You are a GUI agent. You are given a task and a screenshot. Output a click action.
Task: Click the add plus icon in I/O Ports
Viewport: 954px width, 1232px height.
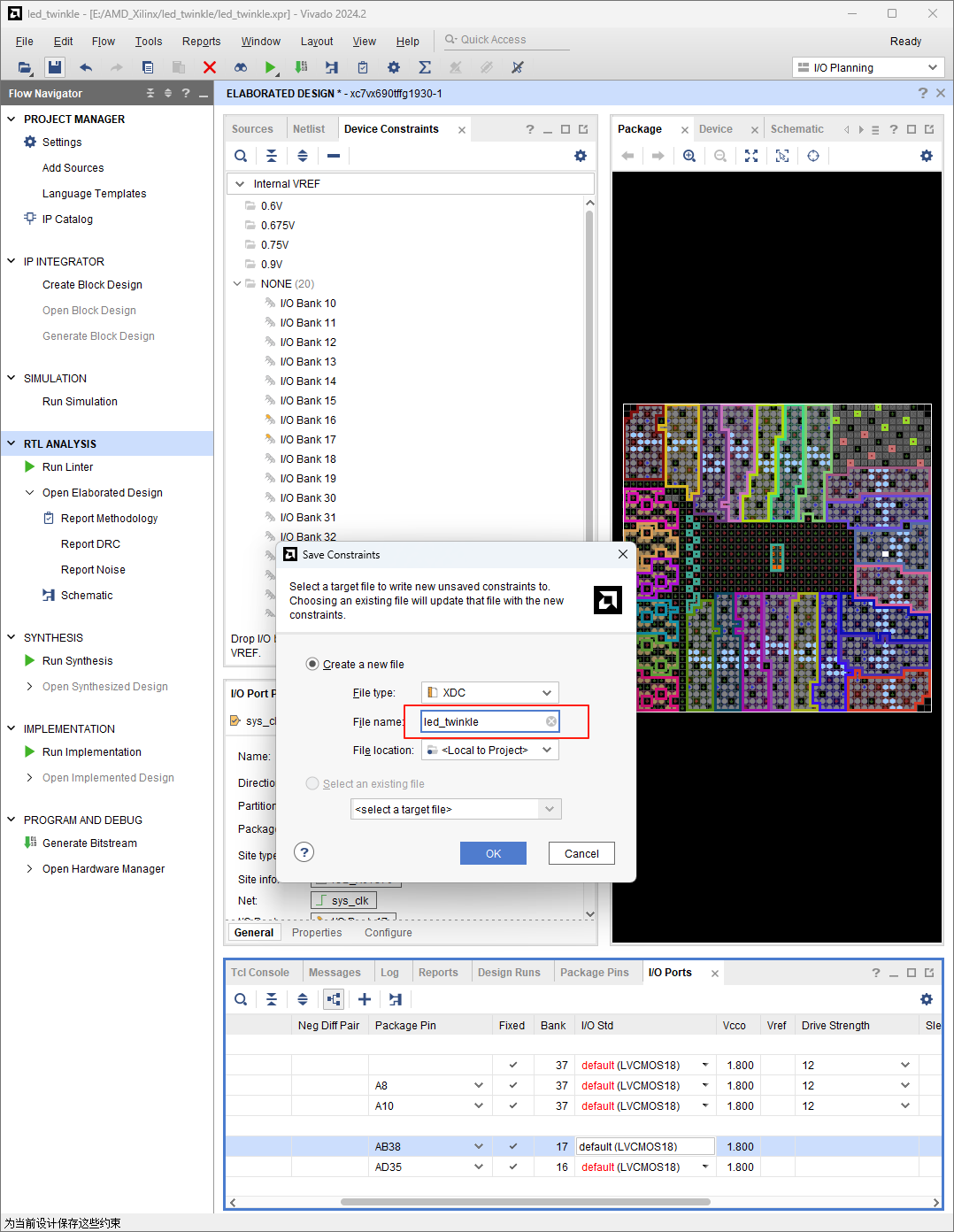tap(365, 999)
